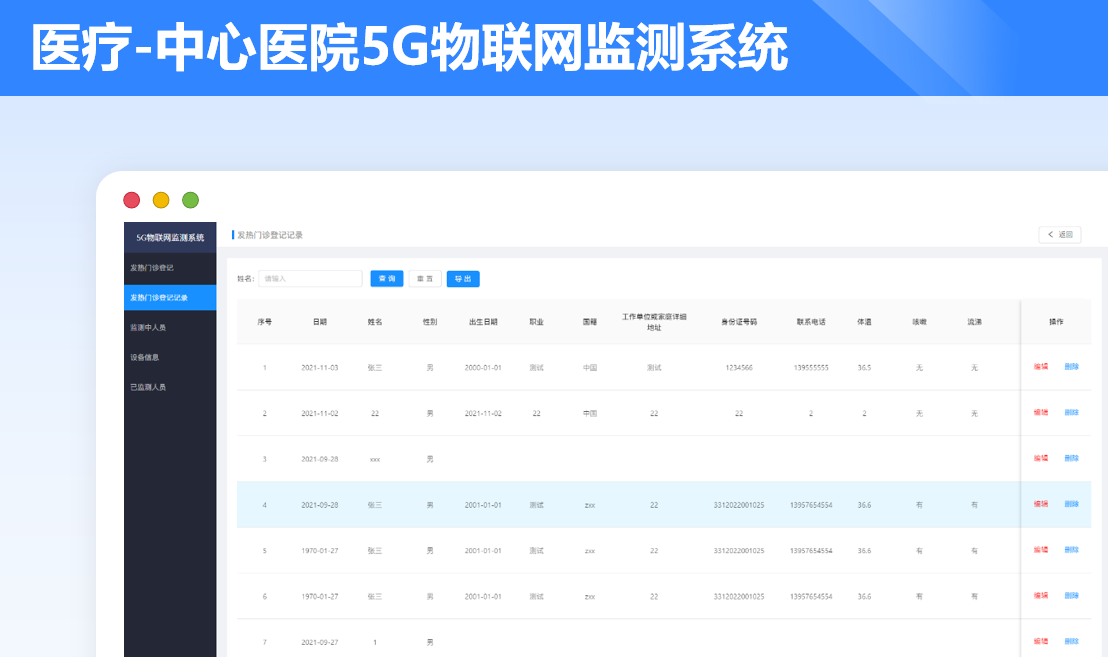Open the 发热门诊登记 sidebar menu item
Image resolution: width=1108 pixels, height=657 pixels.
point(170,268)
